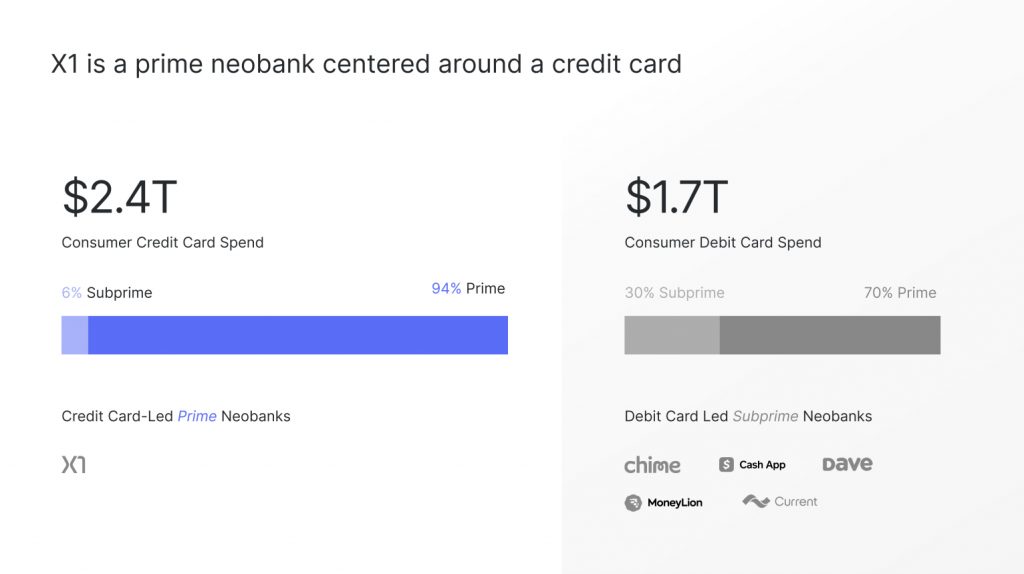The height and width of the screenshot is (574, 1024).
Task: Click the light gray 30% subprime bar segment
Action: pos(672,335)
